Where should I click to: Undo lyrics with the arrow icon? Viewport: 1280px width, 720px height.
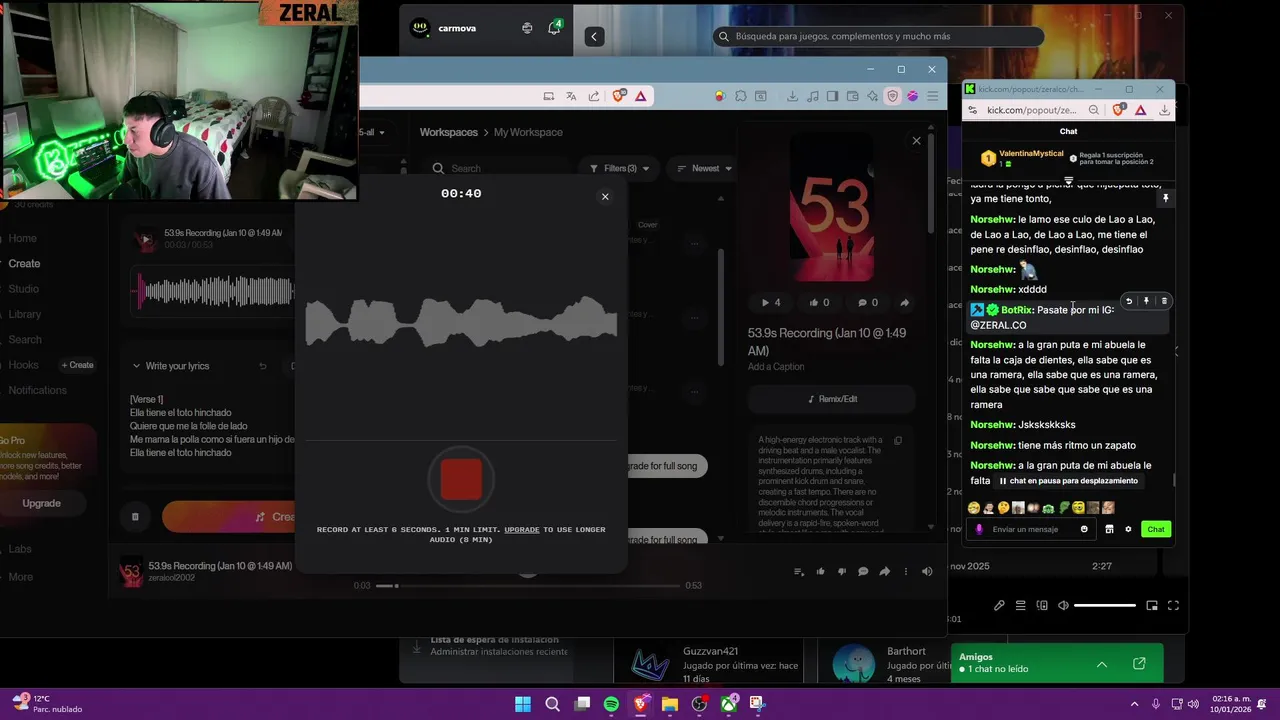point(263,366)
